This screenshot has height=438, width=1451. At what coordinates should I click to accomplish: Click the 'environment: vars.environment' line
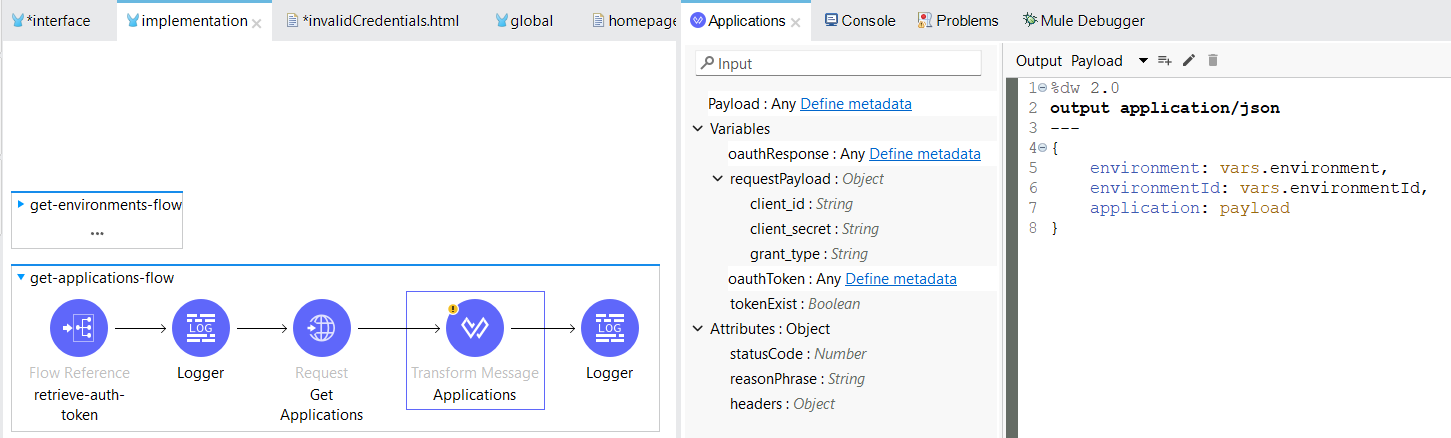click(x=1238, y=168)
